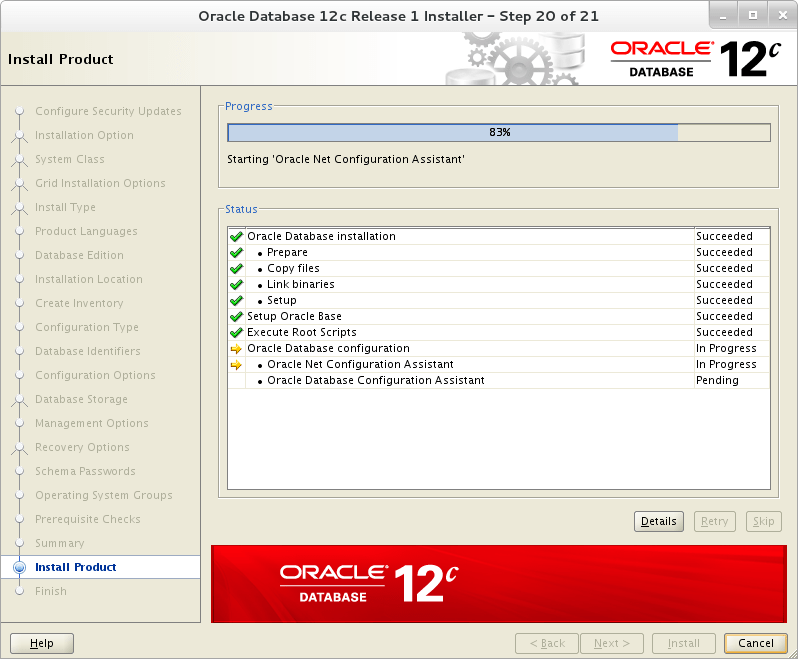Click the checkmark beside Execute Root Scripts
The image size is (798, 659).
(x=236, y=333)
